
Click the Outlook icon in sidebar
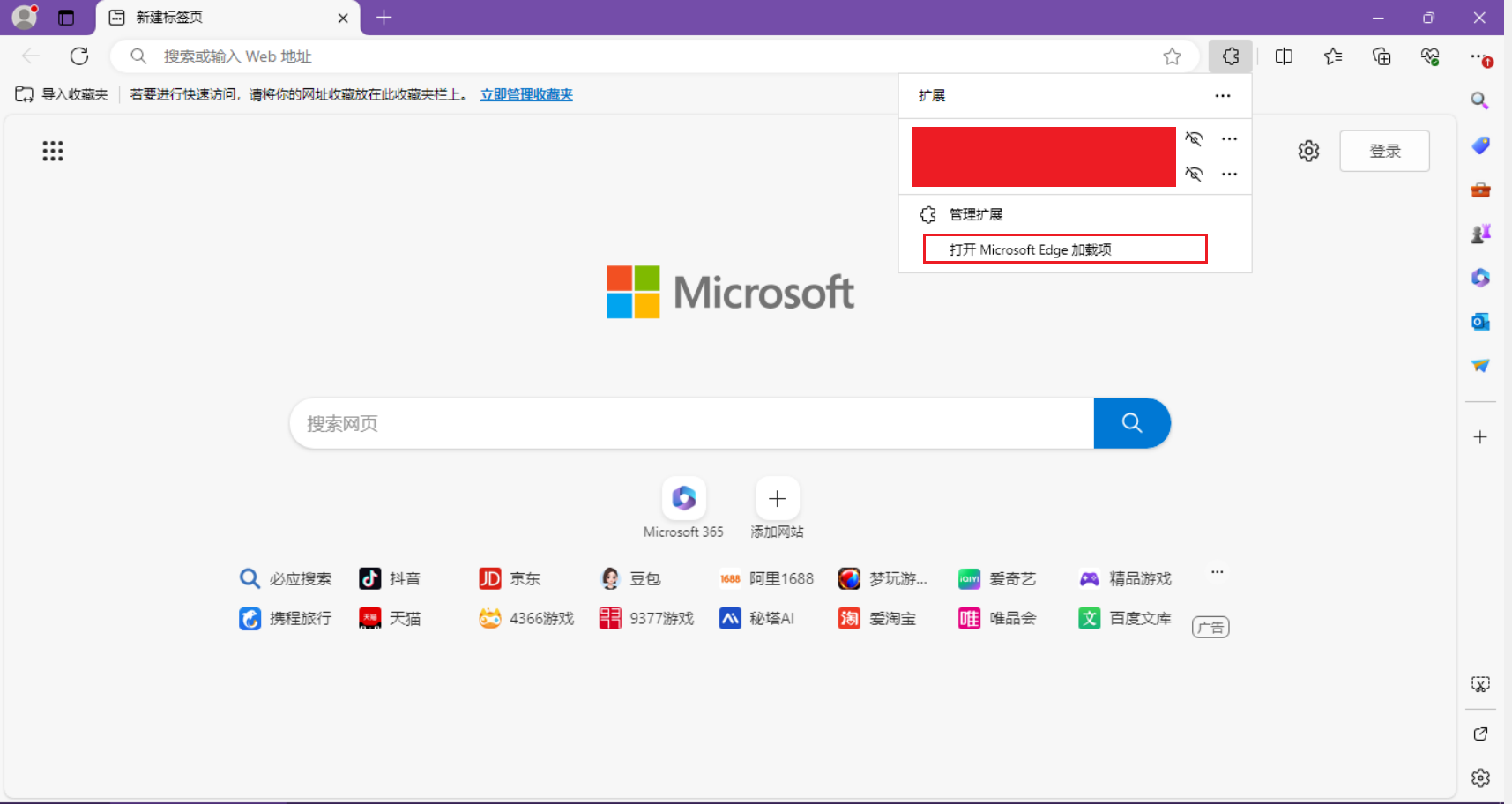coord(1480,322)
